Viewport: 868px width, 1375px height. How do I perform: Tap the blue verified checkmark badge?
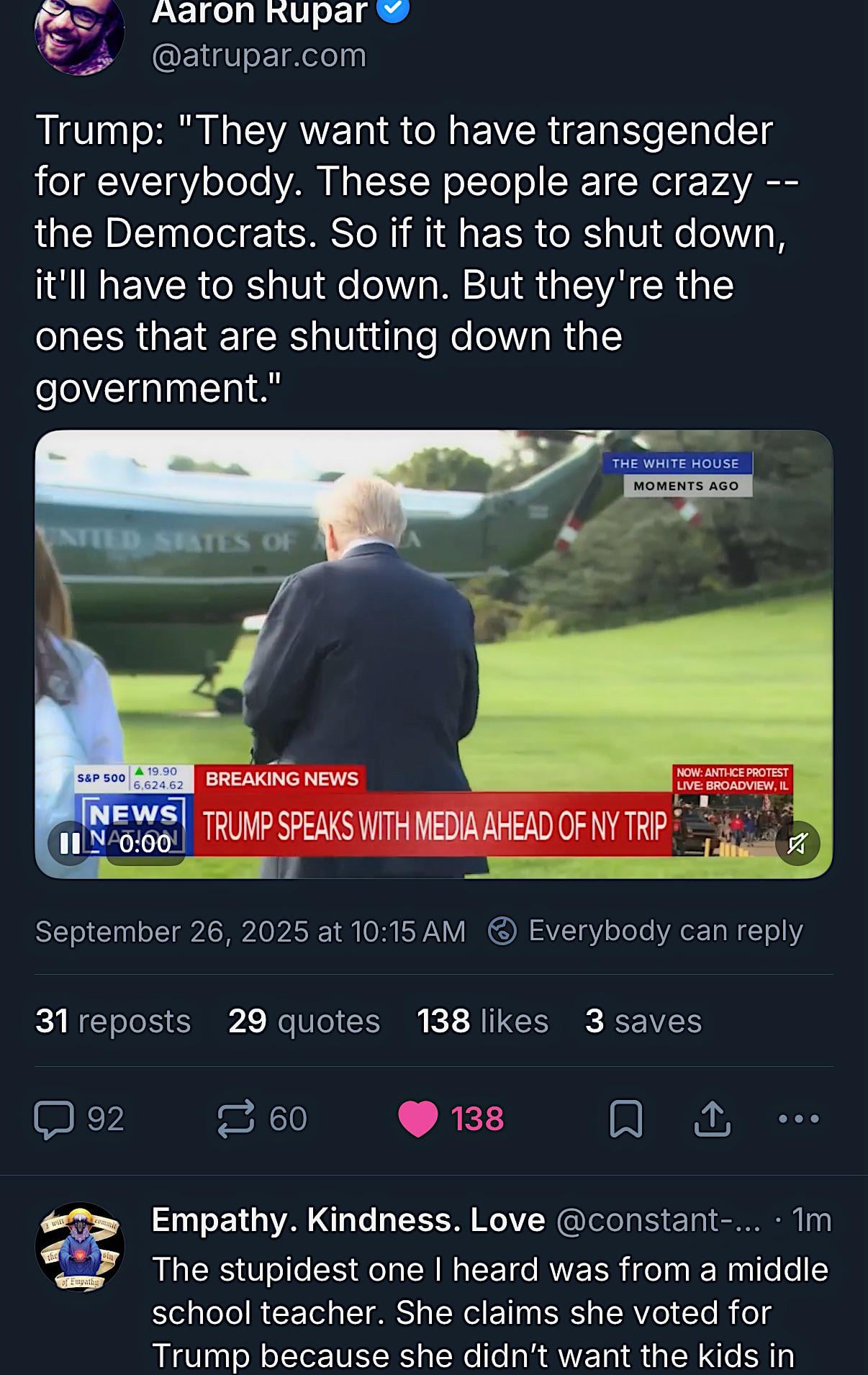click(393, 9)
